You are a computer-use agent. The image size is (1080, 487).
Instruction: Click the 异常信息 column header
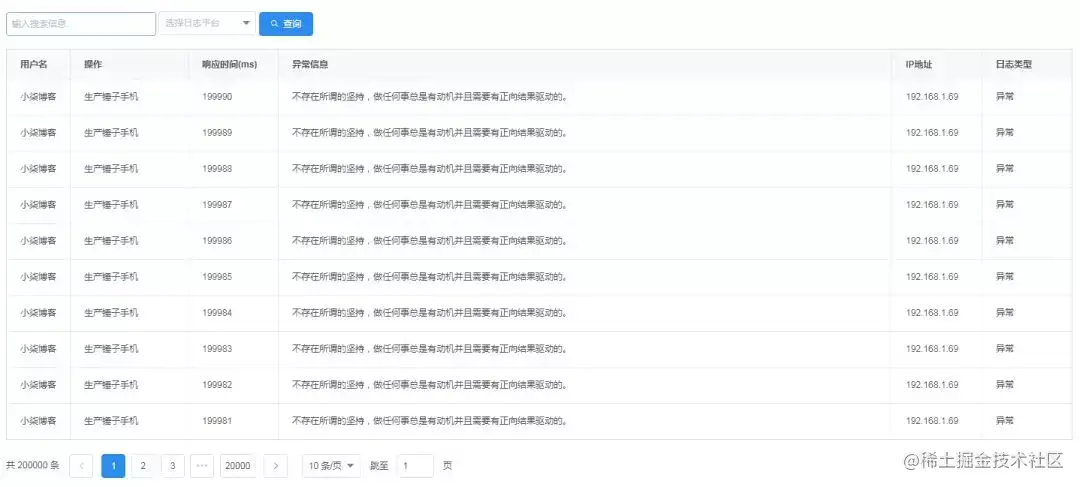tap(309, 64)
